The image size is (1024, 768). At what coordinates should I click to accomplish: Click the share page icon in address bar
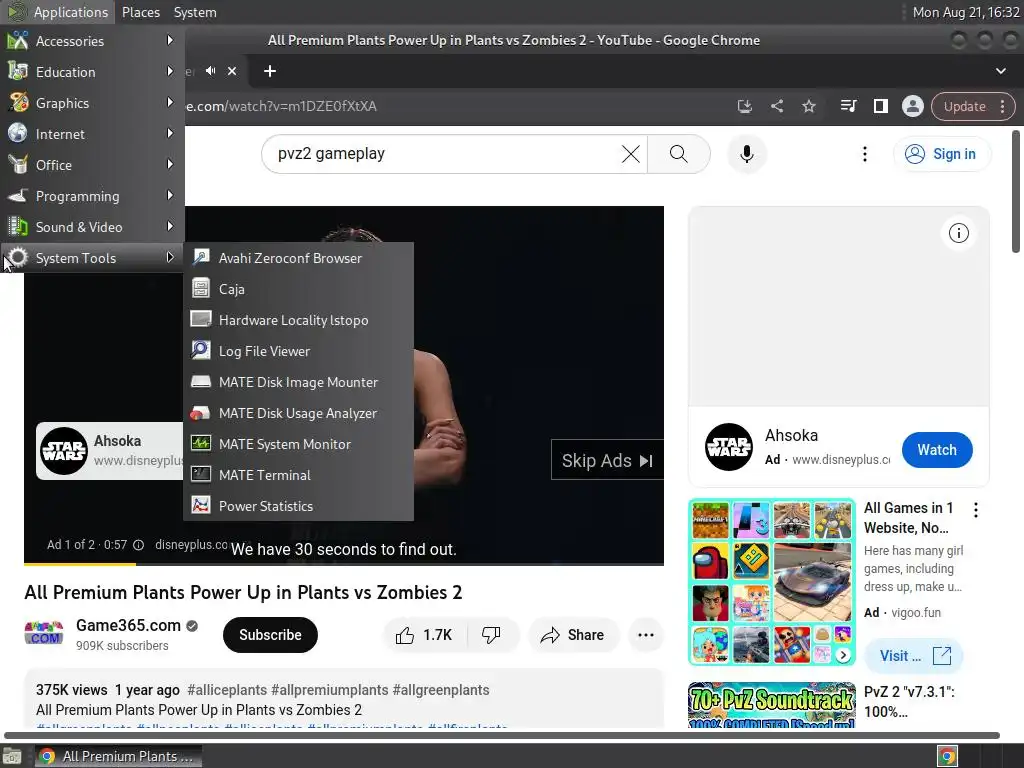(x=776, y=106)
